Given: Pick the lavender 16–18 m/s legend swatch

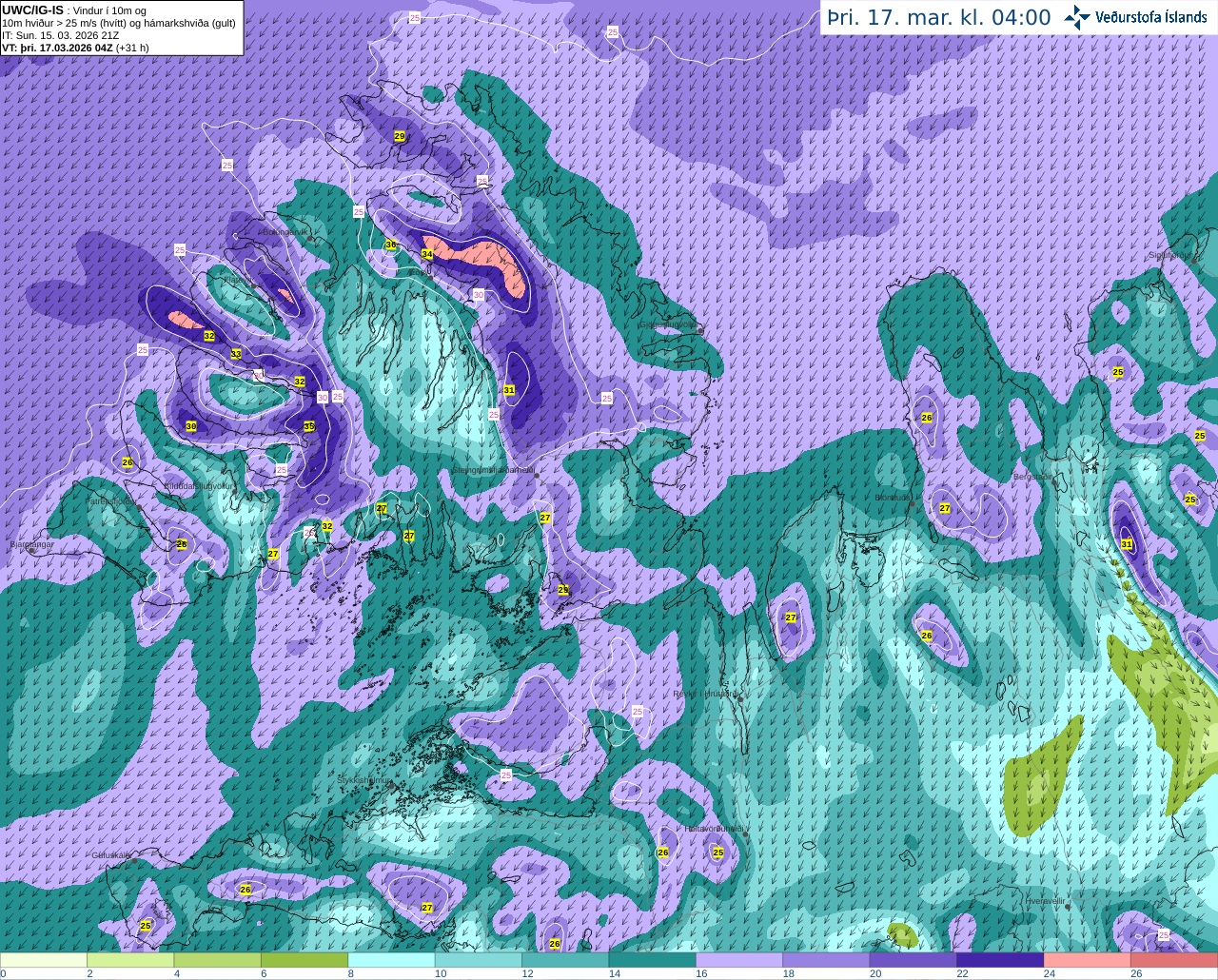Looking at the screenshot, I should (739, 960).
